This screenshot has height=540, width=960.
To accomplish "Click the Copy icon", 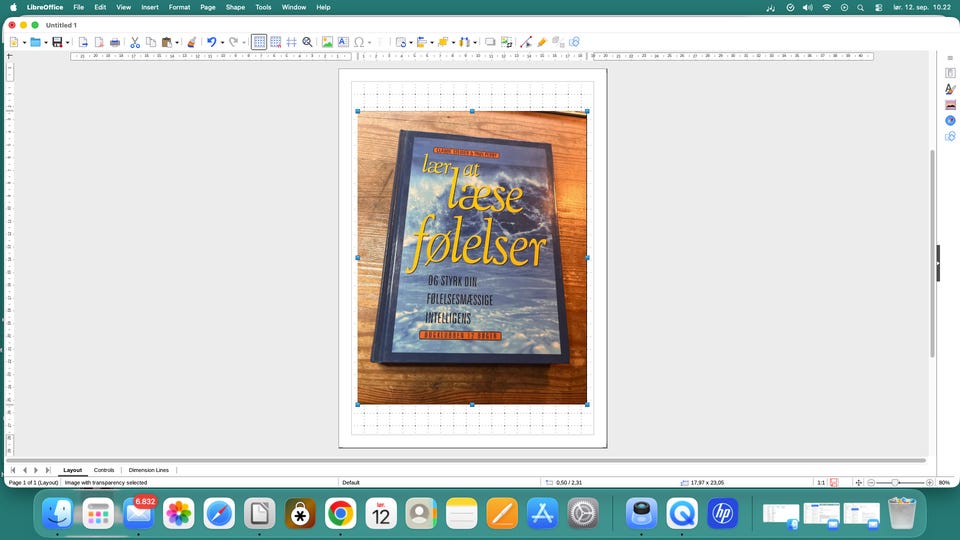I will (x=151, y=42).
